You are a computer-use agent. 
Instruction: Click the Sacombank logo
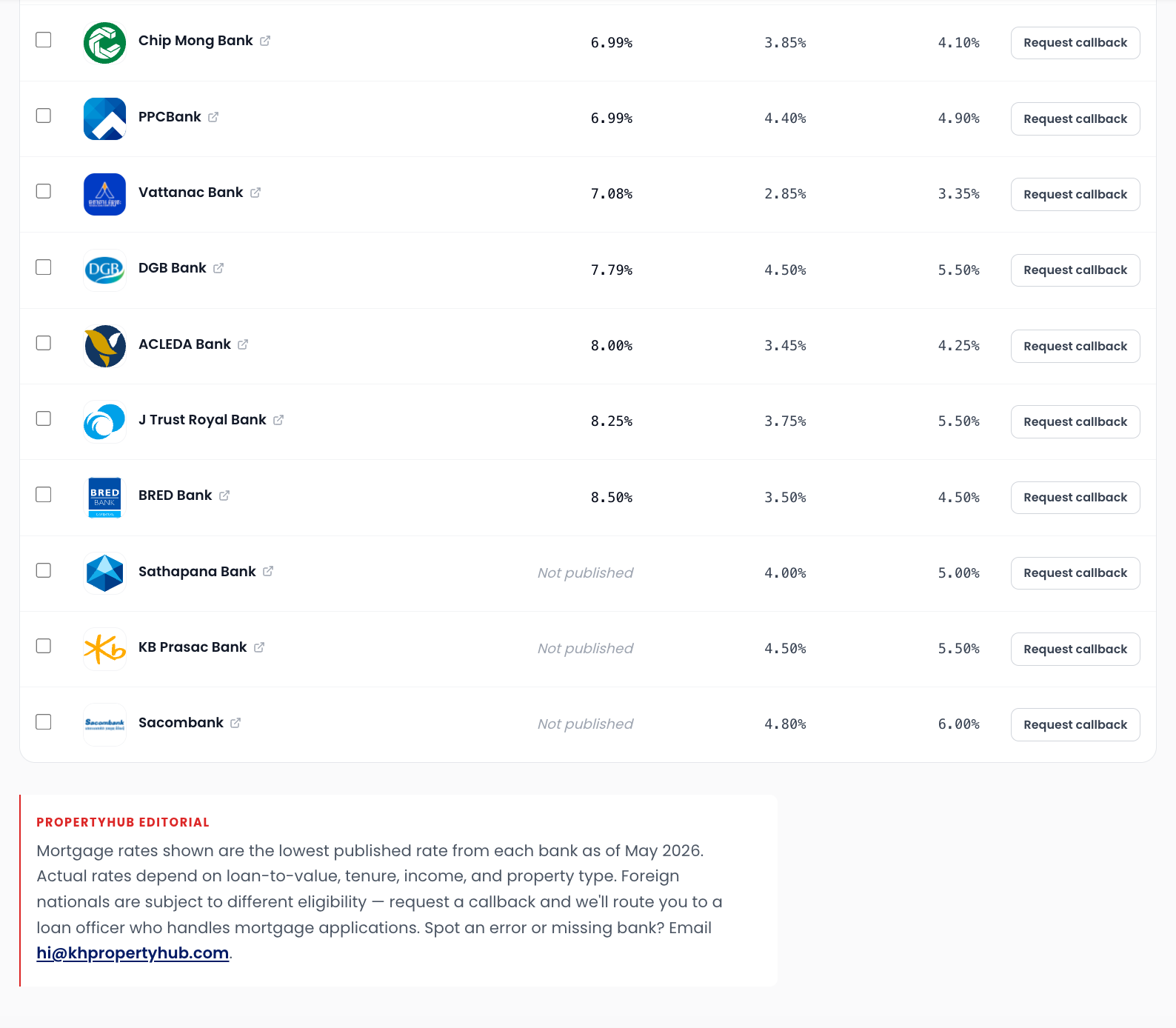coord(105,724)
